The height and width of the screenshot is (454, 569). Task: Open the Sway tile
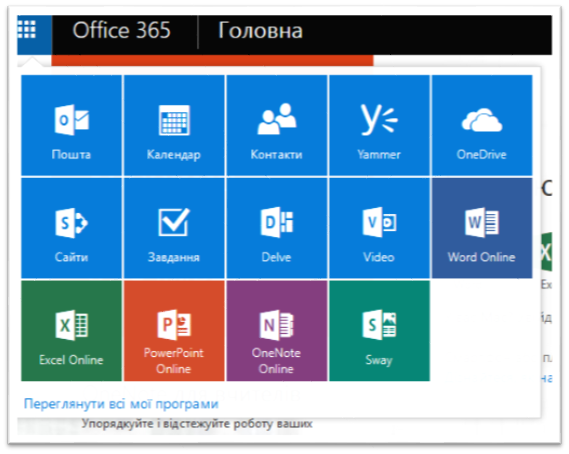click(380, 331)
